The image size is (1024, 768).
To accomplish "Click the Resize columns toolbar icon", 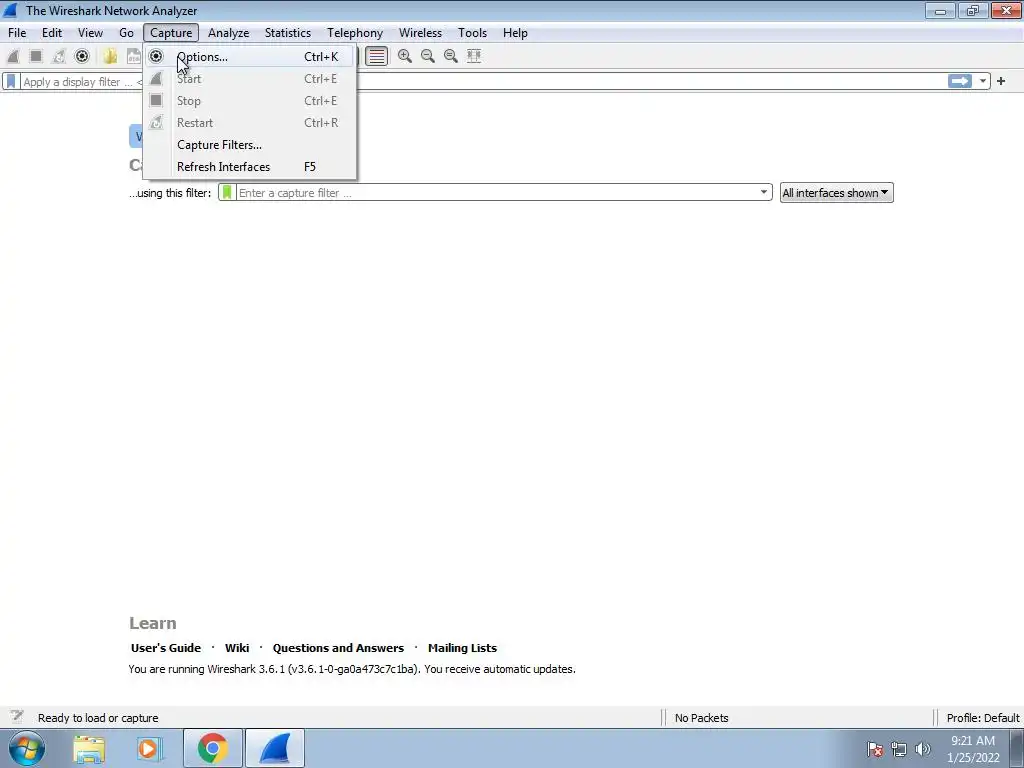I will [x=474, y=56].
